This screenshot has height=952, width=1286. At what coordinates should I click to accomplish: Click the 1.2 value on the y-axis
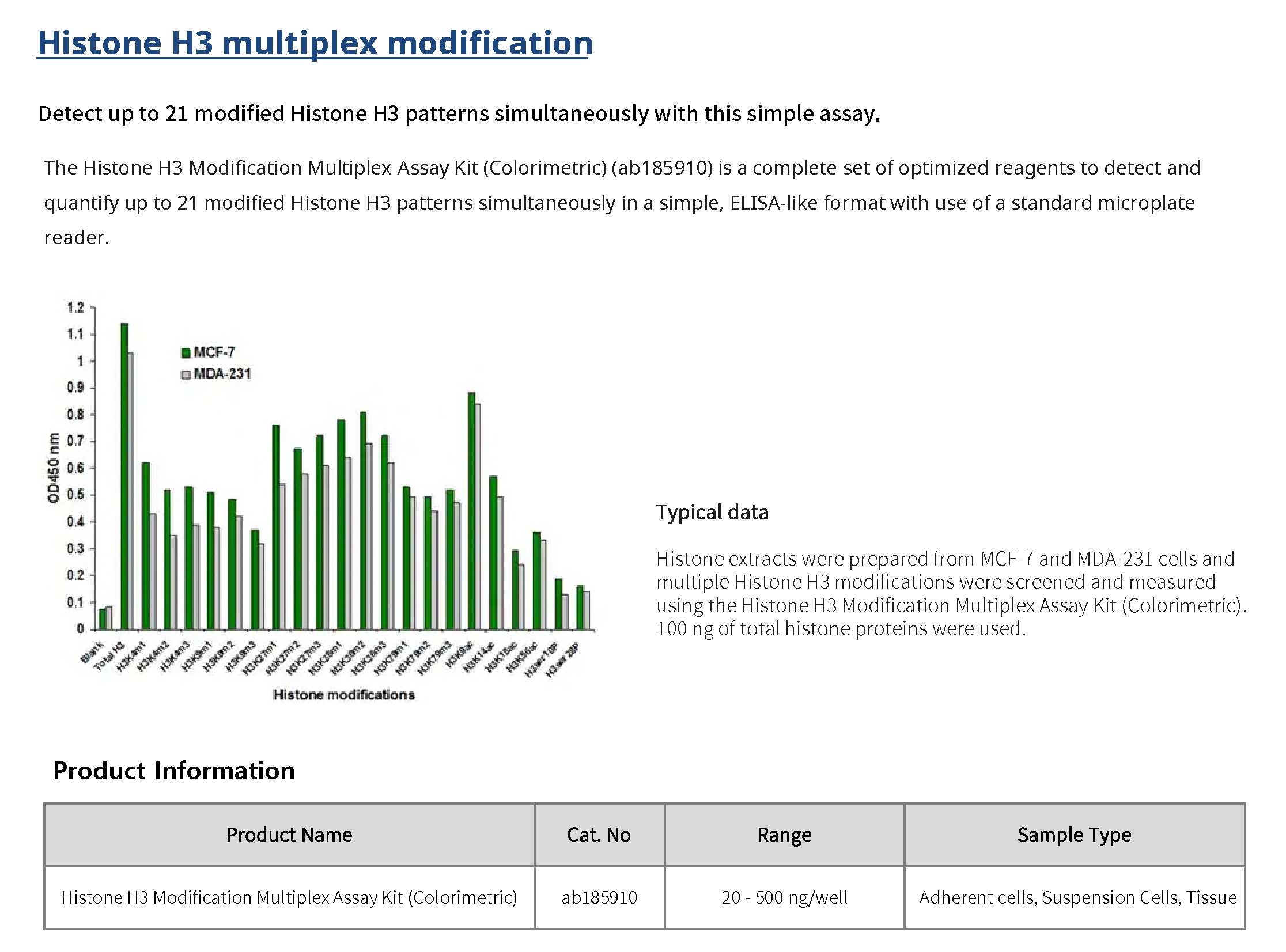[x=75, y=307]
